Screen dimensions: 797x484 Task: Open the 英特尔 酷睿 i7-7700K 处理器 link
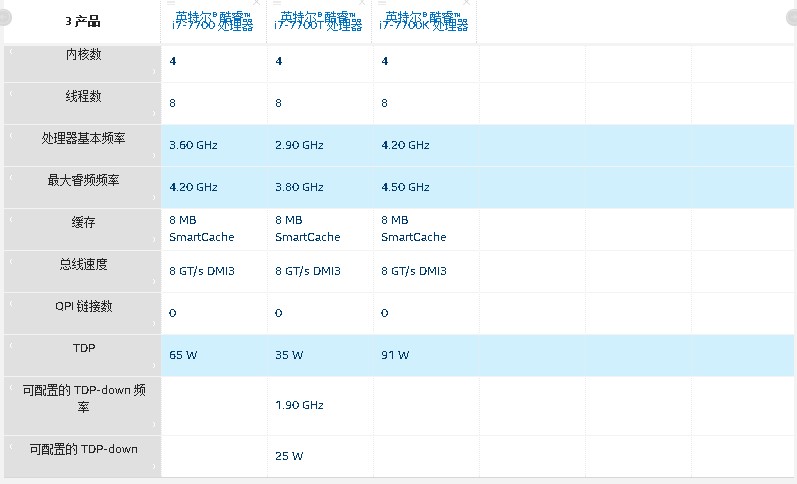pyautogui.click(x=424, y=21)
